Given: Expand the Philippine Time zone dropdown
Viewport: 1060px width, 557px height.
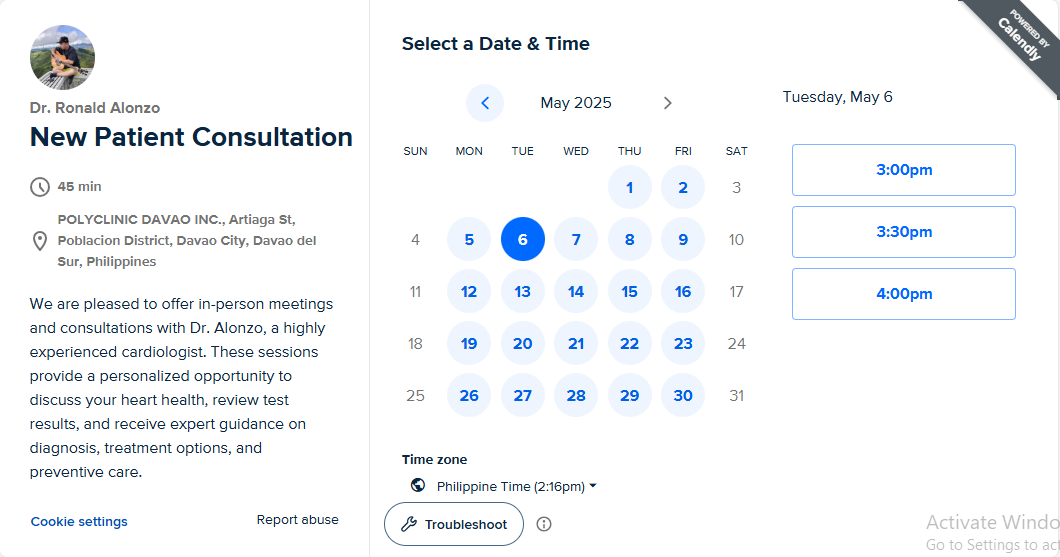Looking at the screenshot, I should 516,486.
